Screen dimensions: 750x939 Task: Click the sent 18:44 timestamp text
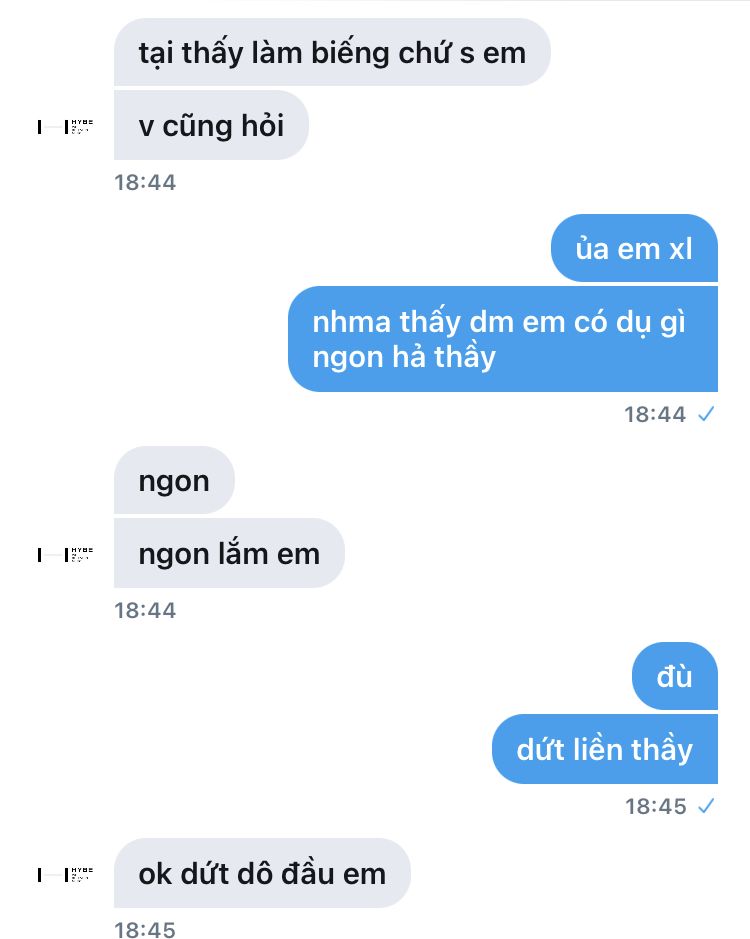pos(655,414)
